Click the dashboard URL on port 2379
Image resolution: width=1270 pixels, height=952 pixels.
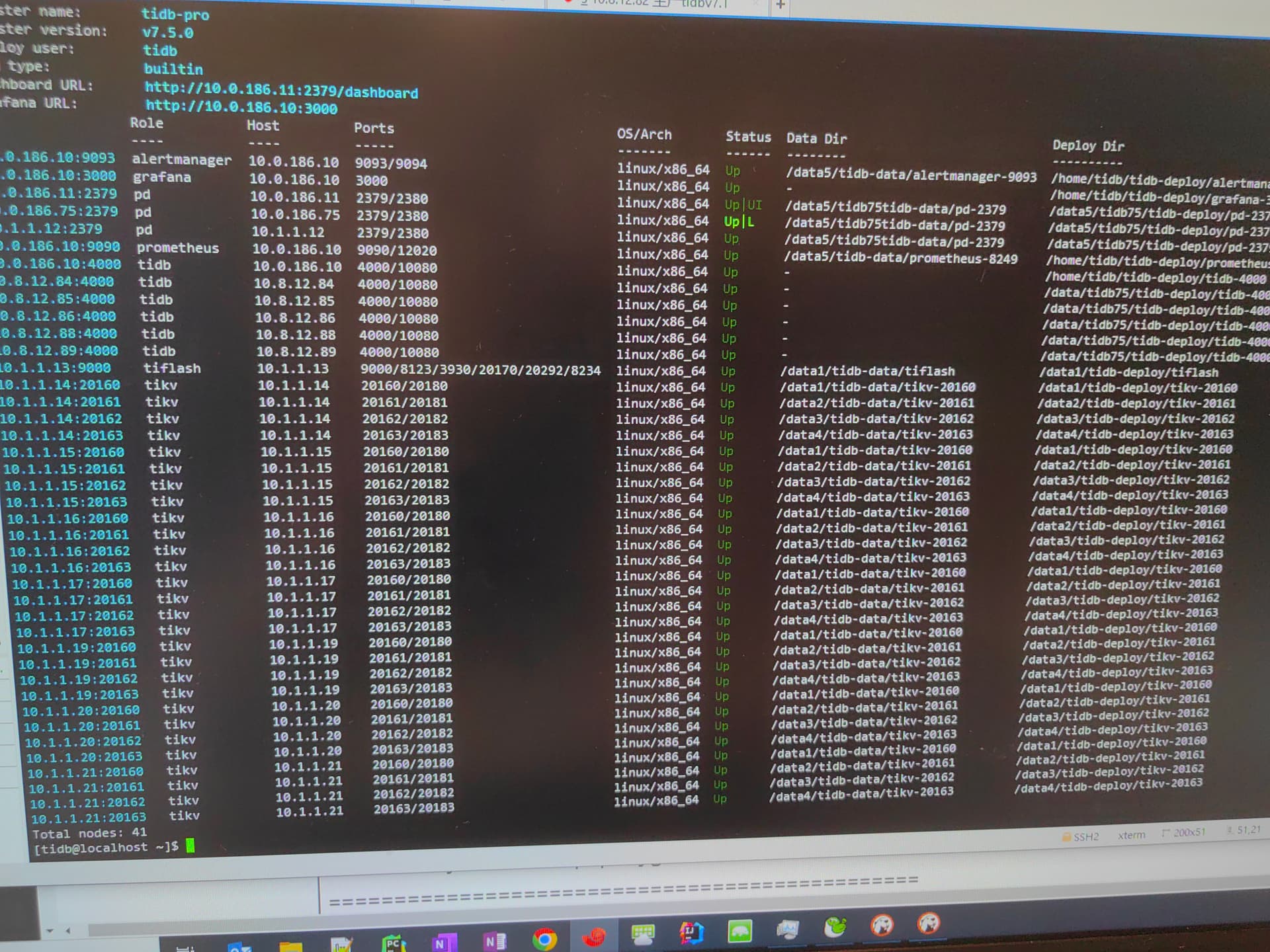281,90
